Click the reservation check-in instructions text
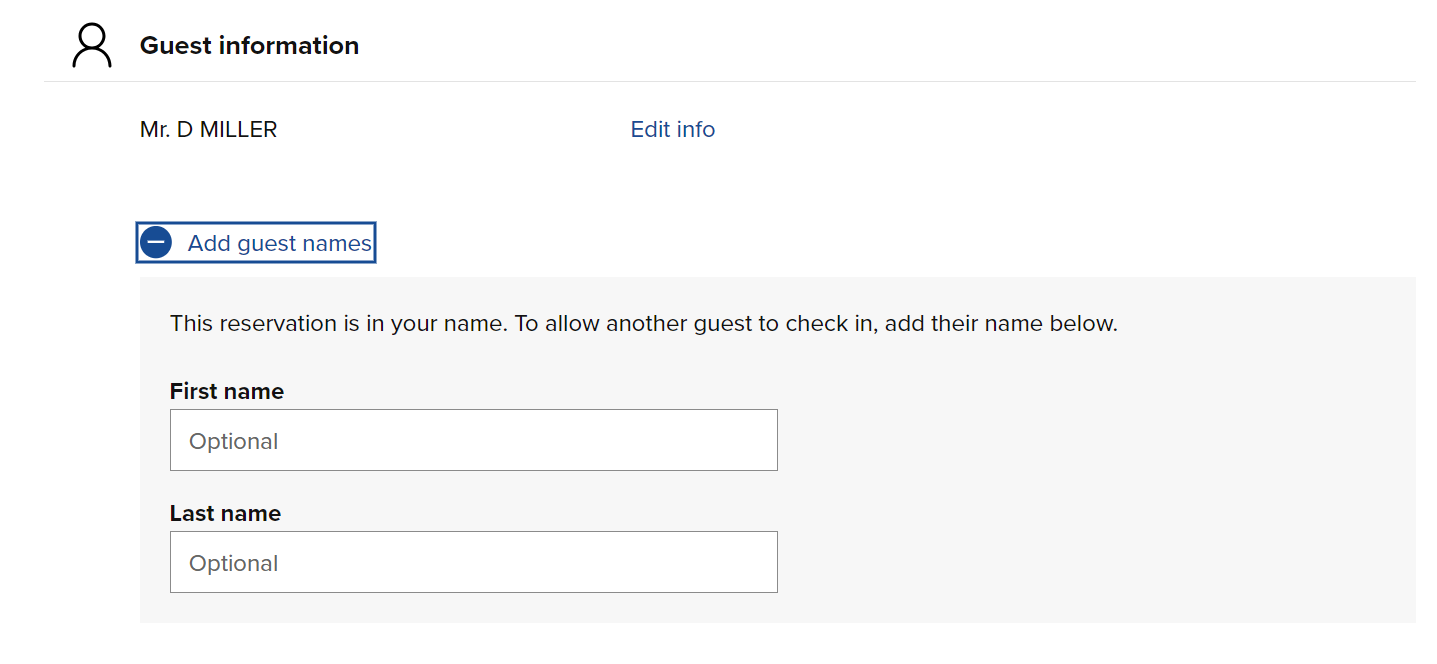Screen dimensions: 1437x664 pos(643,323)
